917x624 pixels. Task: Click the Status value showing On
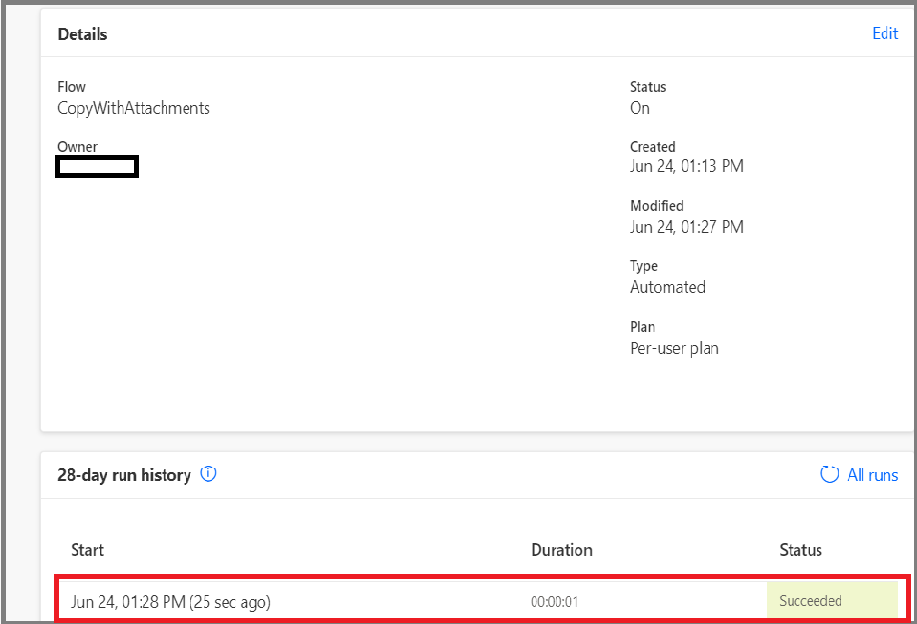pos(639,107)
